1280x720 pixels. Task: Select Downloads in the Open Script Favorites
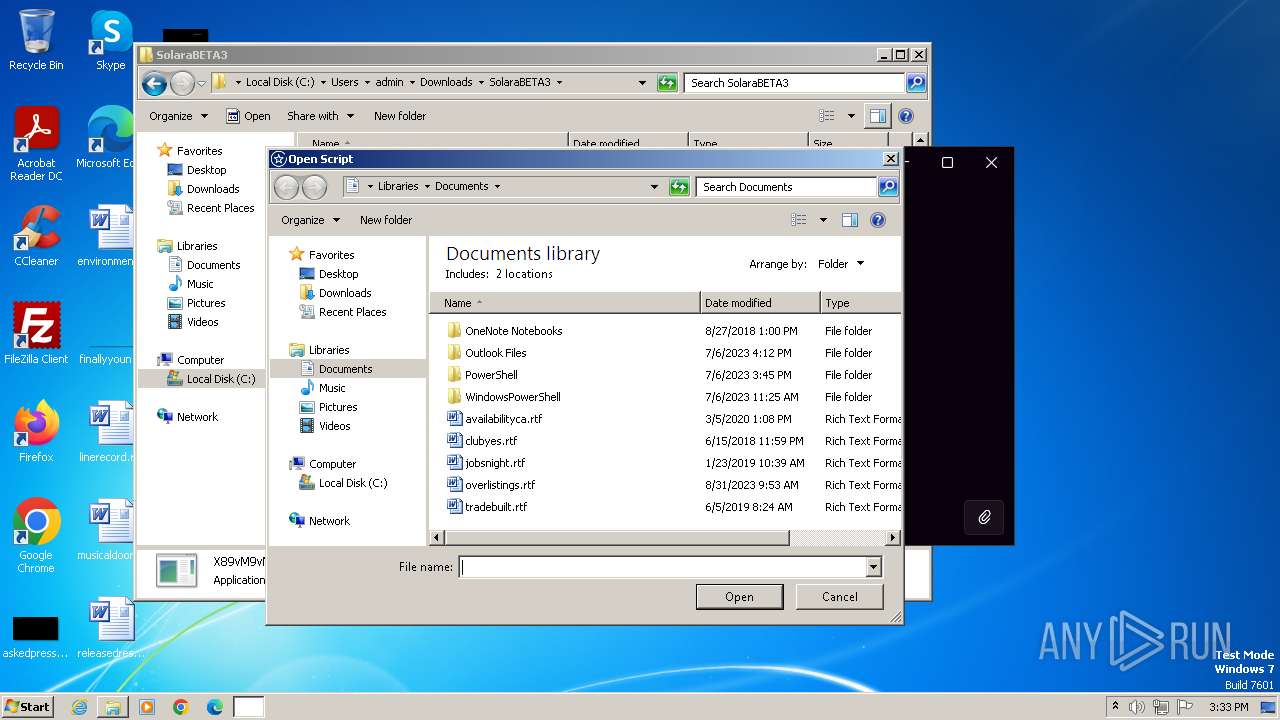(x=335, y=293)
